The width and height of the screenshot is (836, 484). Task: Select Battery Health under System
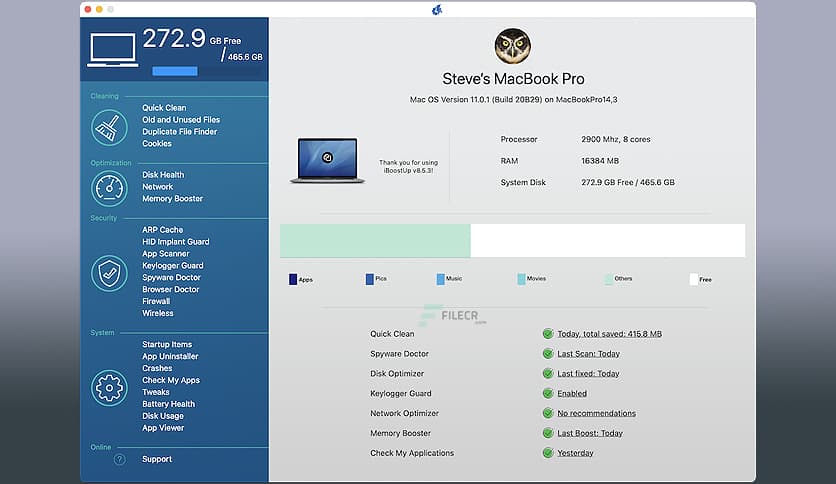pos(168,404)
